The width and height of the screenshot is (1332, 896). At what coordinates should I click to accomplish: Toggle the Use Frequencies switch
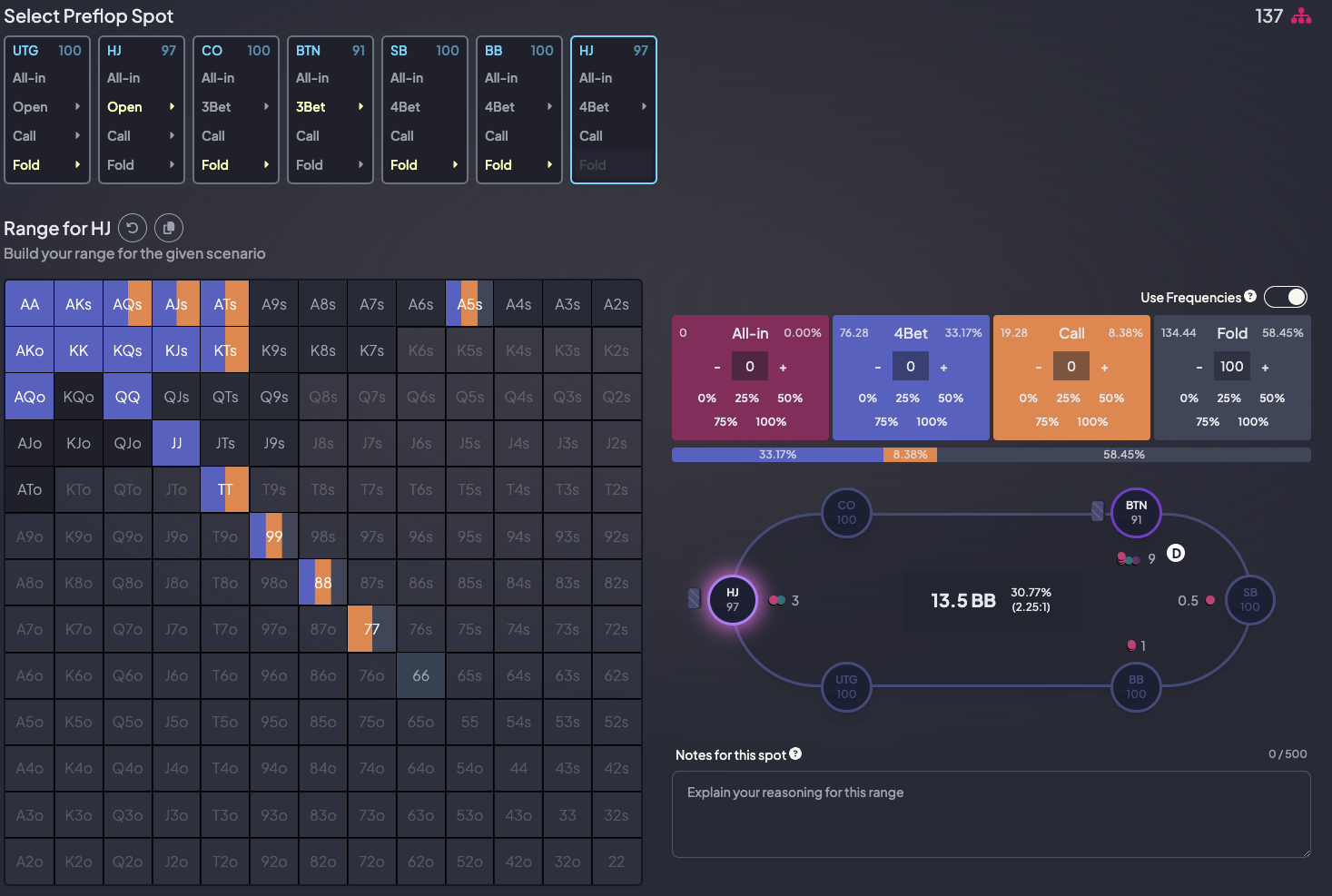[x=1286, y=297]
